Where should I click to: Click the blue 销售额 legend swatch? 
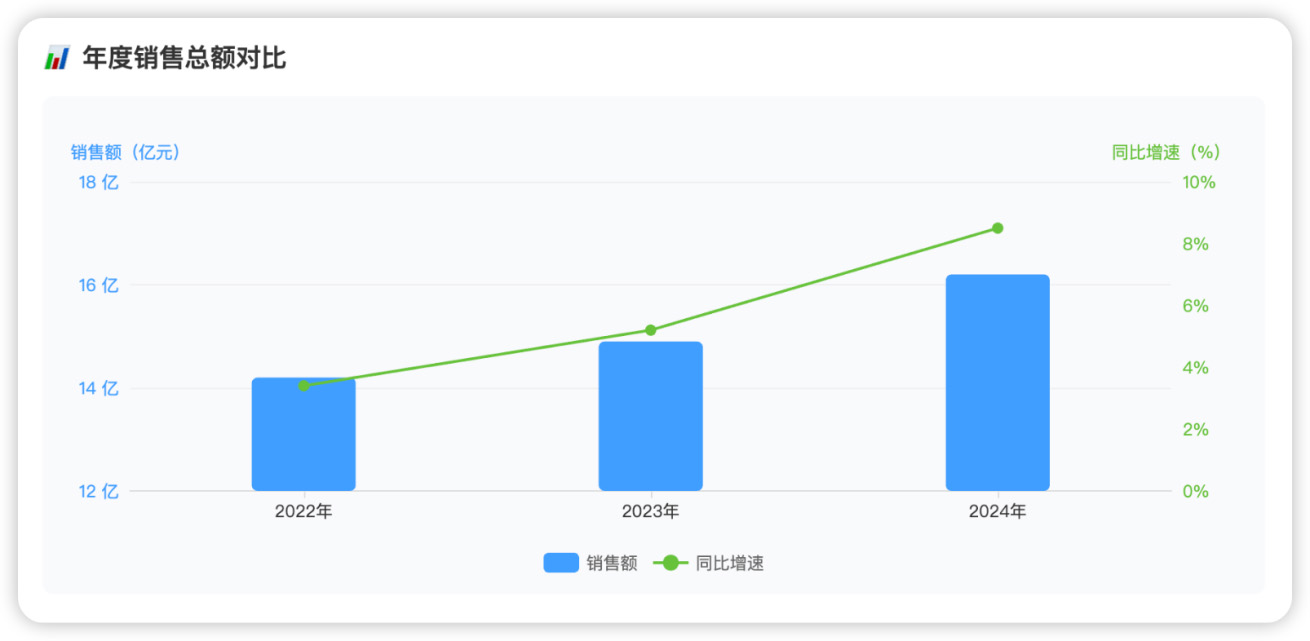[561, 563]
